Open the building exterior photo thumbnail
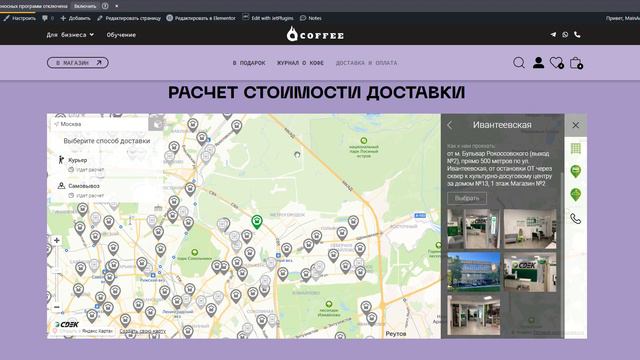The width and height of the screenshot is (640, 360). coord(474,272)
